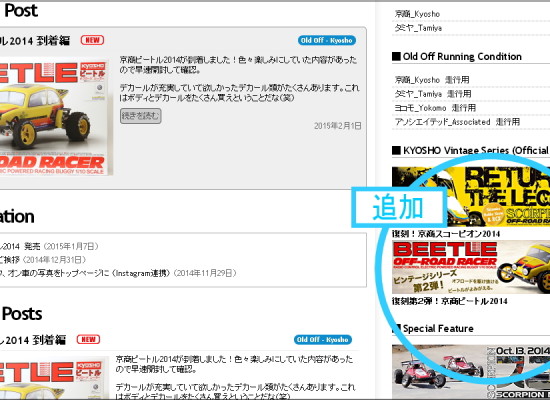This screenshot has height=400, width=550.
Task: Open 復刻第2弾！京商ビートル2014 caption link
Action: (449, 301)
